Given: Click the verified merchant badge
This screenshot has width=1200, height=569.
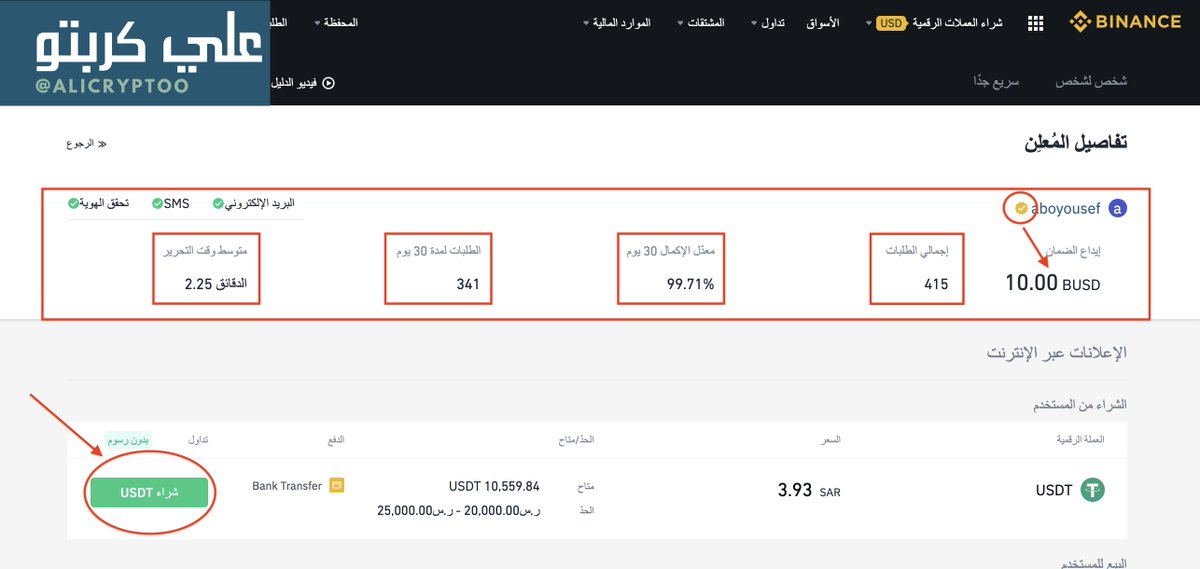Looking at the screenshot, I should [1021, 209].
